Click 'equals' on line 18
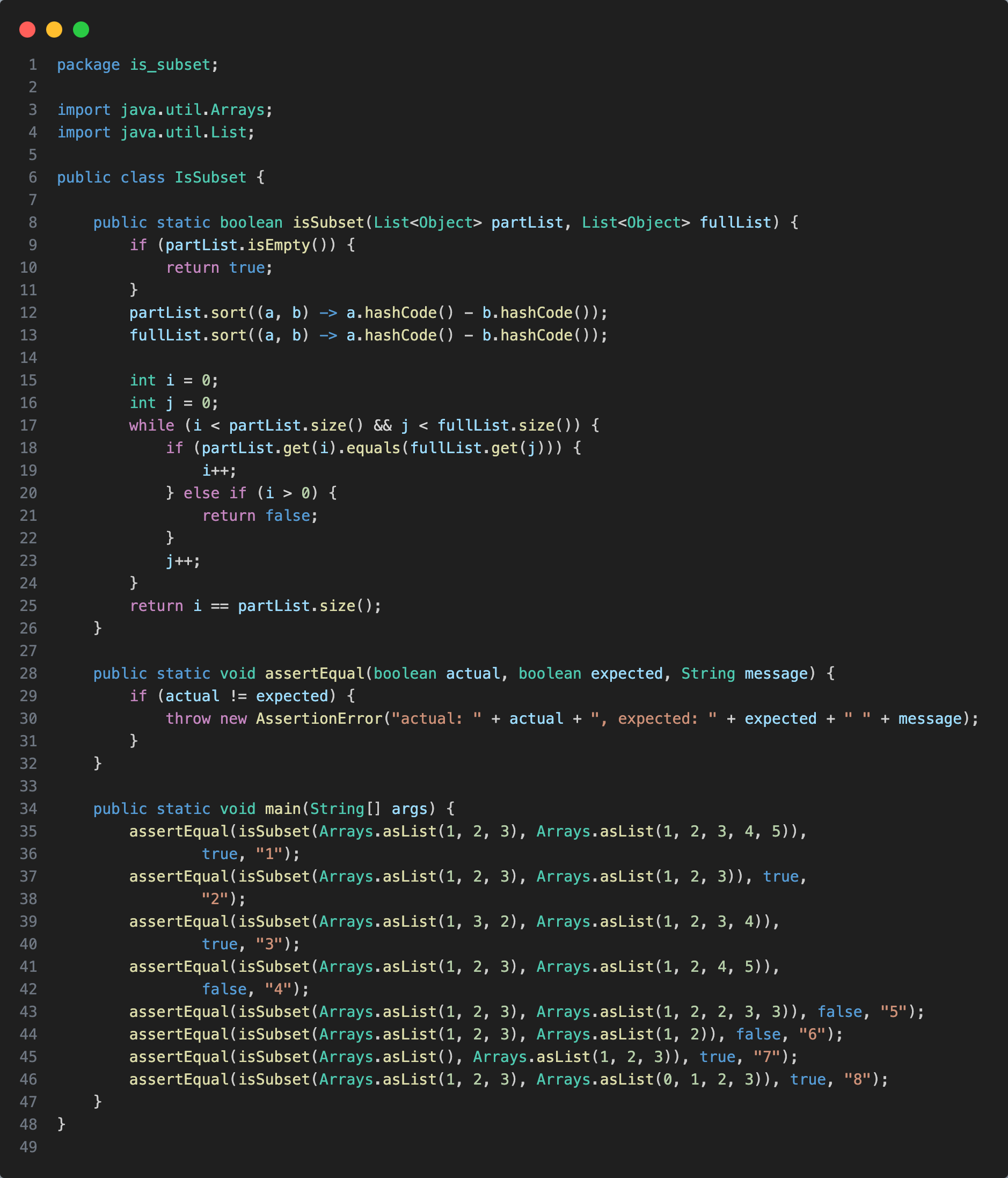The width and height of the screenshot is (1008, 1178). pyautogui.click(x=374, y=448)
